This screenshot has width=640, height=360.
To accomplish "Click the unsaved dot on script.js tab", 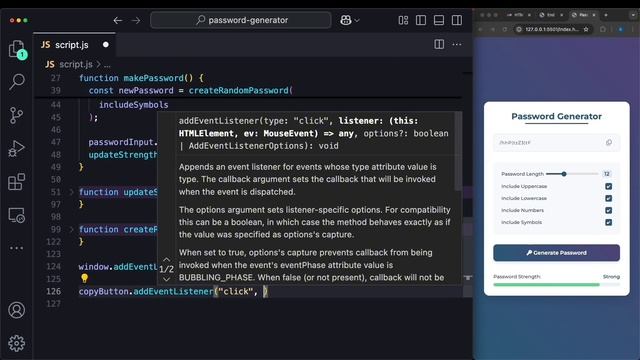I will click(x=106, y=45).
